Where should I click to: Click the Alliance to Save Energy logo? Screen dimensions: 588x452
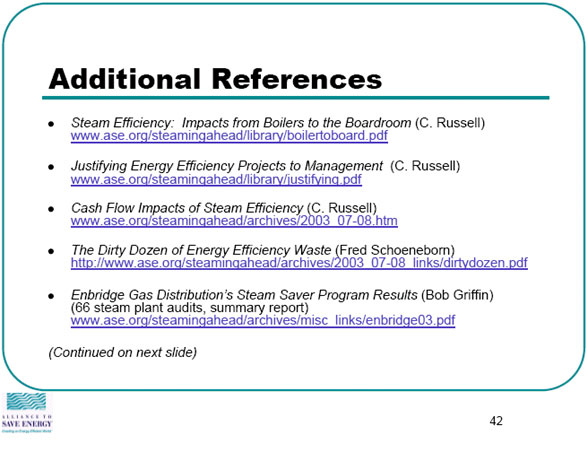(x=27, y=413)
